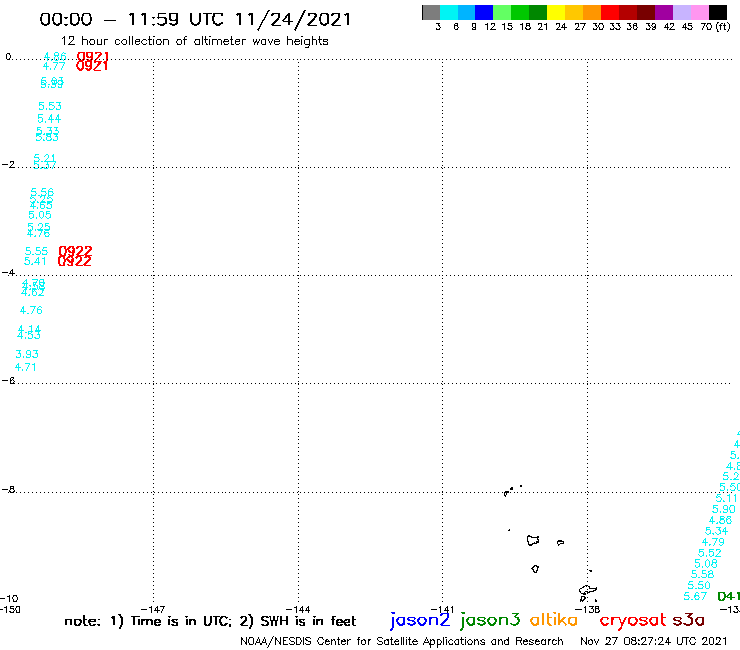
Task: Click the wave height value 5.11
Action: (726, 498)
